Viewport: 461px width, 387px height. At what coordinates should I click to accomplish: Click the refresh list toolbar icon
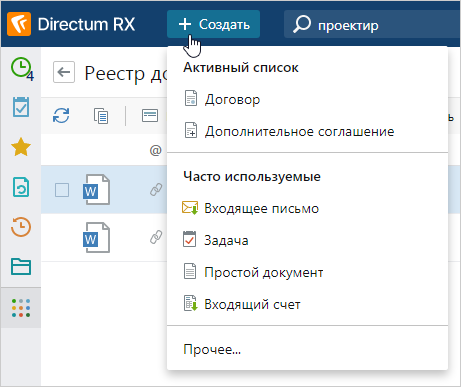click(x=61, y=116)
